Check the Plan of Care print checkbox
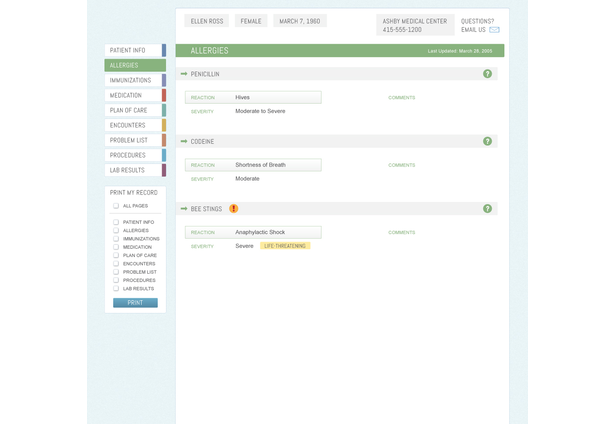This screenshot has height=424, width=615. coord(116,255)
